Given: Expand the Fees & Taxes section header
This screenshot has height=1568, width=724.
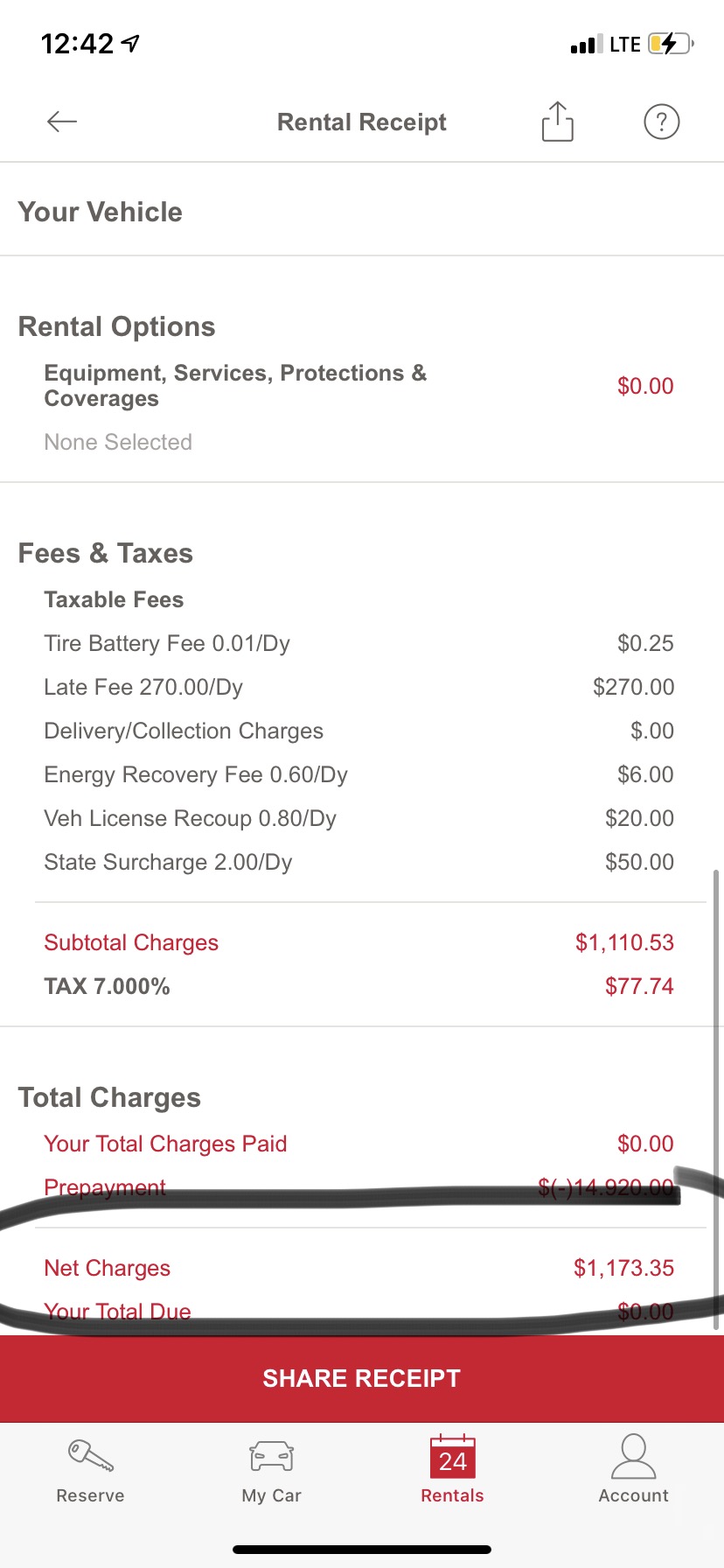Looking at the screenshot, I should (106, 553).
